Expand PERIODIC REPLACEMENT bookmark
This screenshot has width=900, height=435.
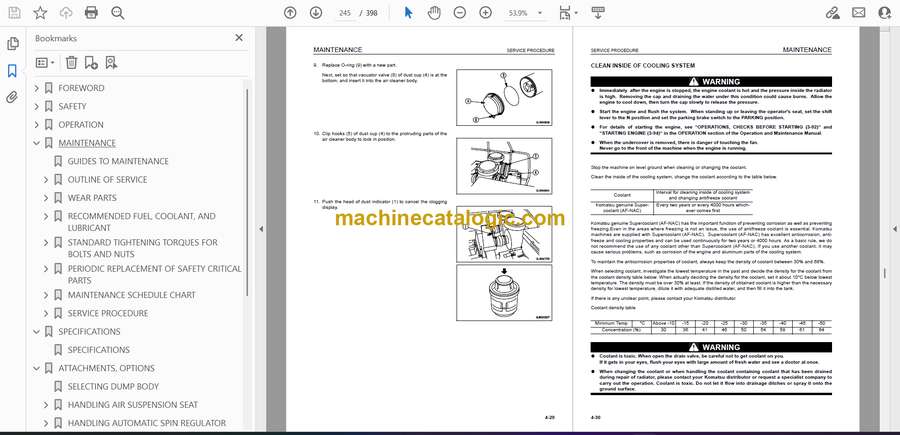pyautogui.click(x=46, y=269)
